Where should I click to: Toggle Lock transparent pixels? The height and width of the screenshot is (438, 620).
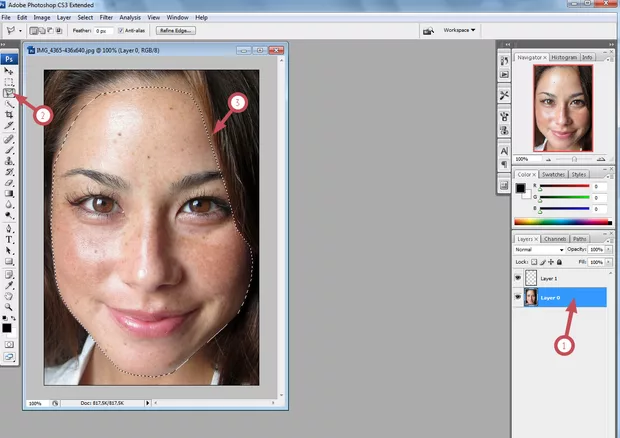[534, 262]
